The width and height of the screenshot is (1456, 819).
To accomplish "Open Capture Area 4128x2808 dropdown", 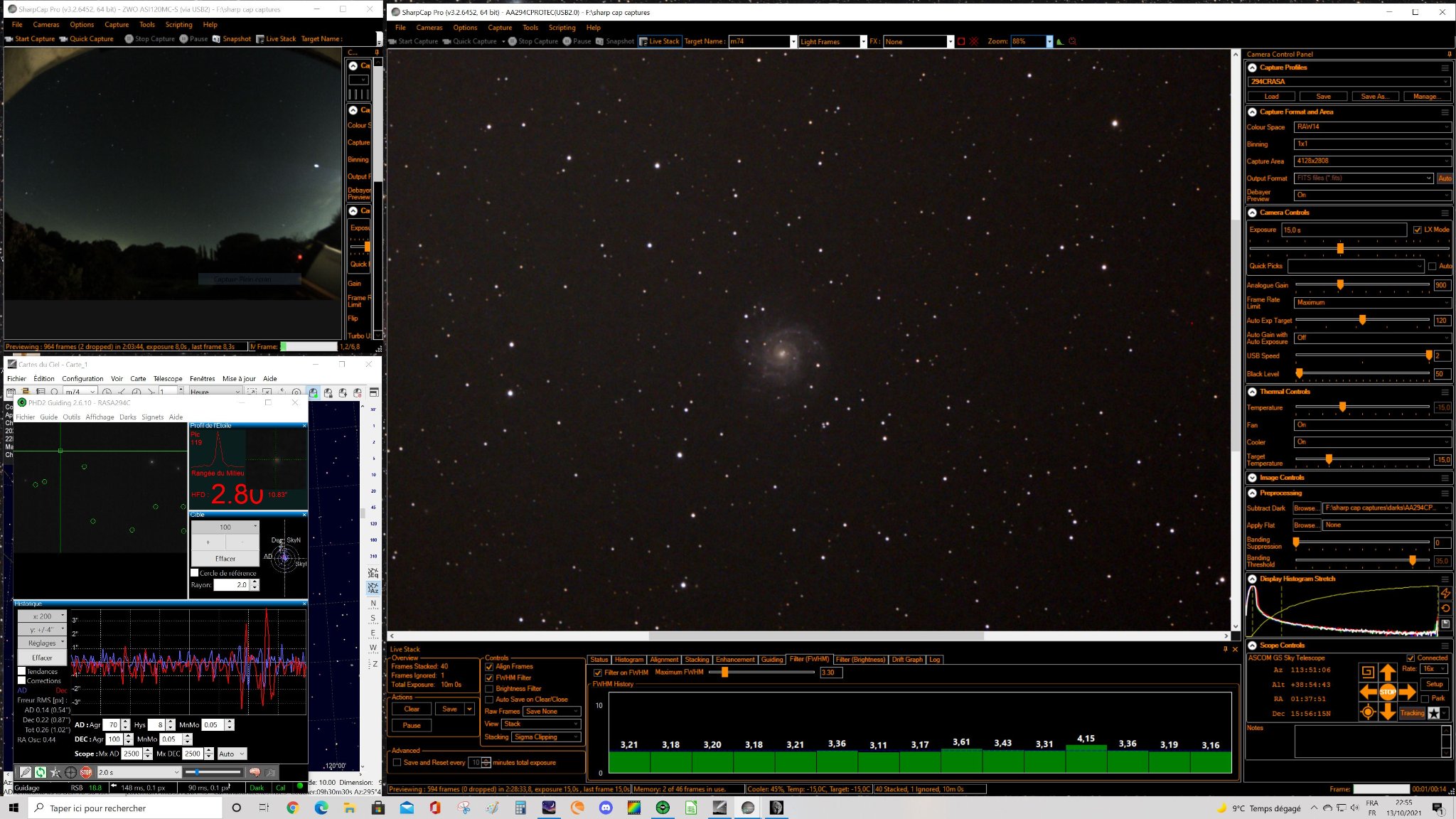I will coord(1372,161).
